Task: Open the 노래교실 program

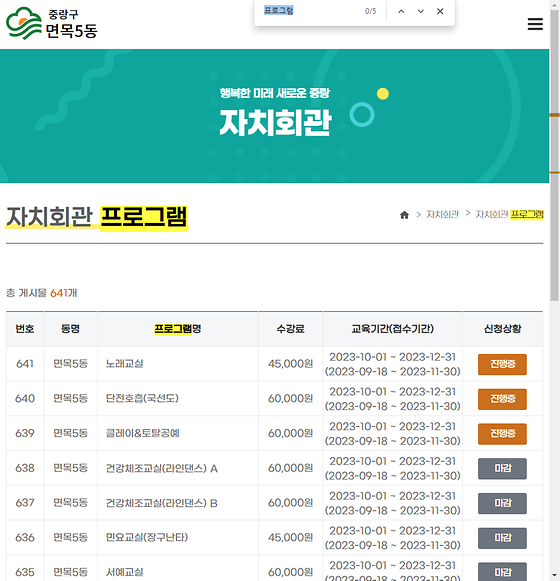Action: (x=125, y=363)
